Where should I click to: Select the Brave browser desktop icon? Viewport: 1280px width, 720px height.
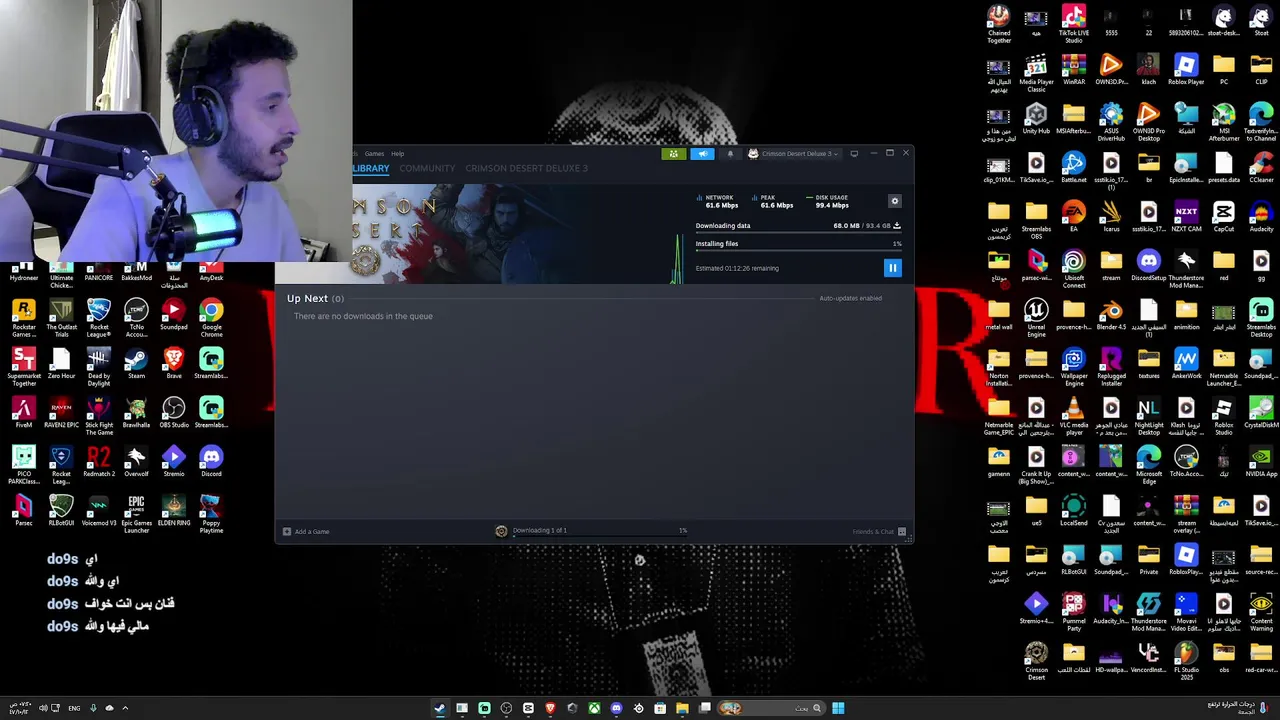point(174,363)
